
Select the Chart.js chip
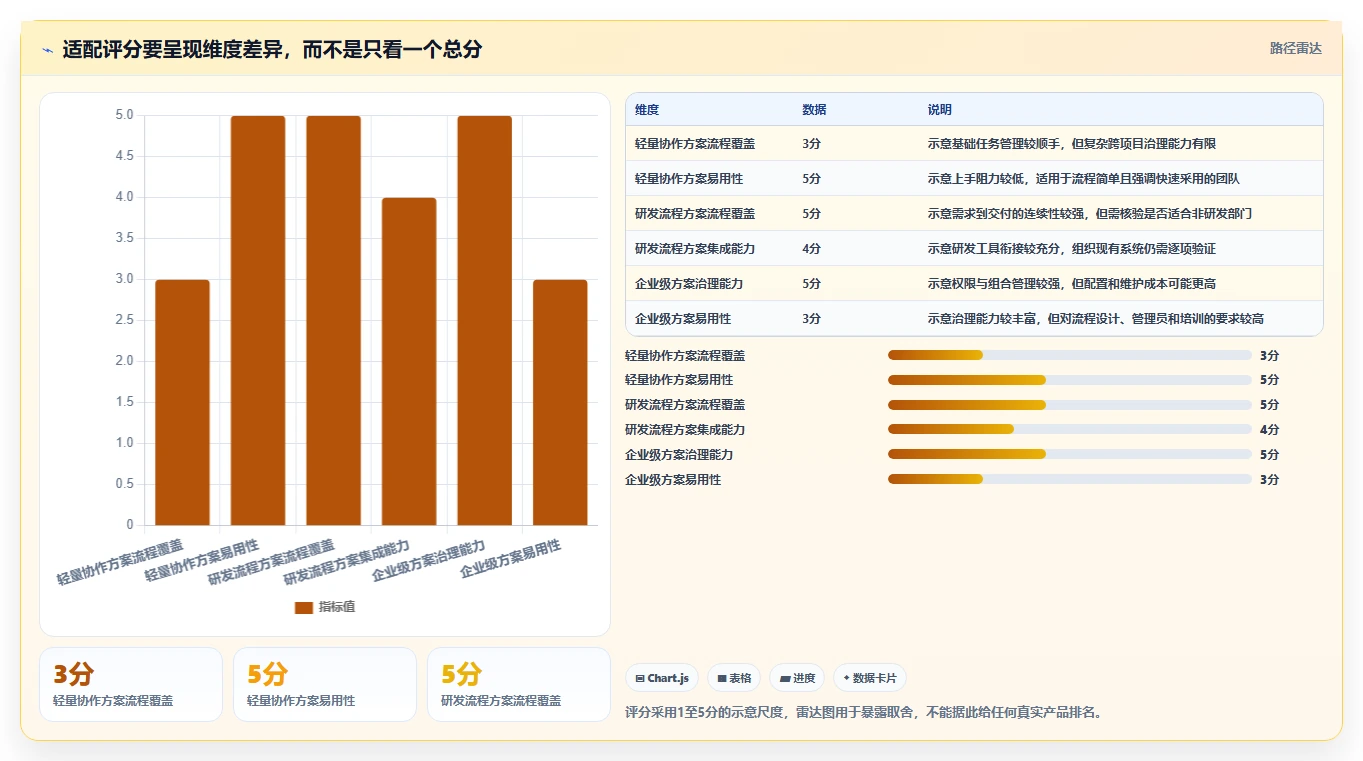tap(662, 678)
